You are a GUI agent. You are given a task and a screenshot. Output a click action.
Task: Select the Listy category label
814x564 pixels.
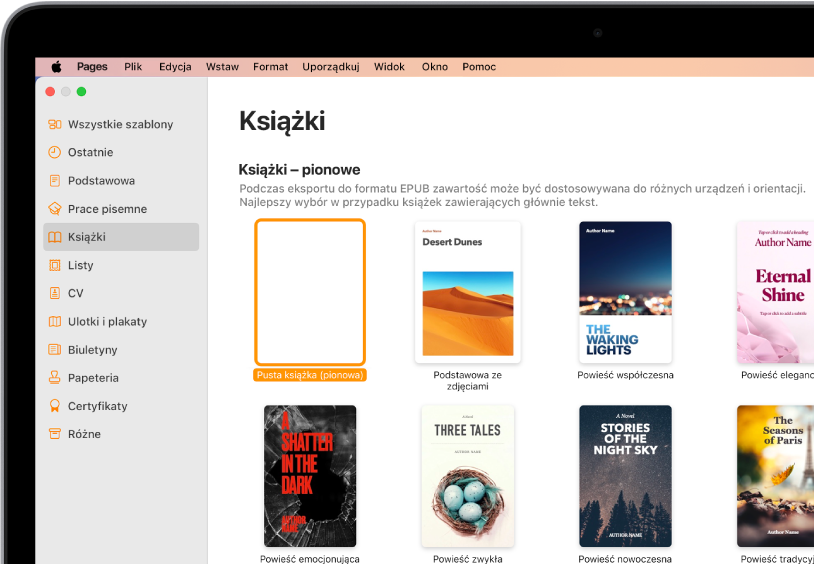tap(80, 265)
